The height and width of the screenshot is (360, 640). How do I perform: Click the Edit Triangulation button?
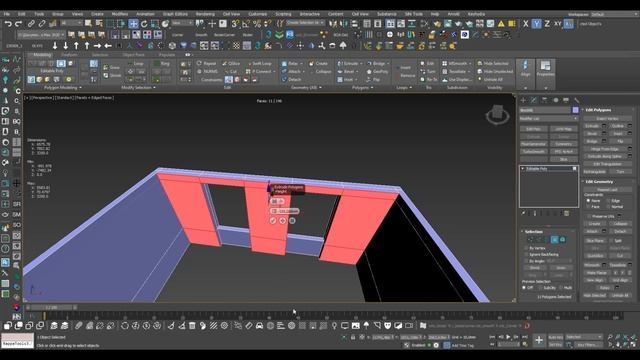coord(607,164)
